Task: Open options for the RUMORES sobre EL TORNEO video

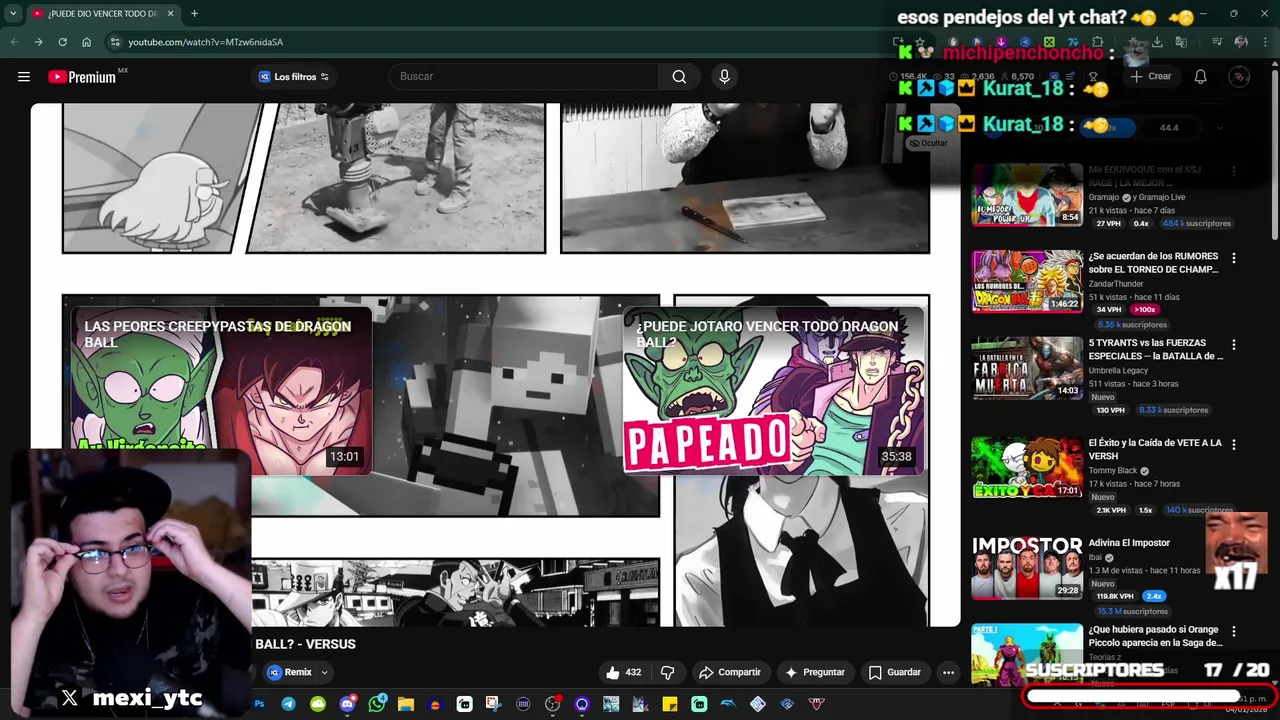Action: [1233, 258]
